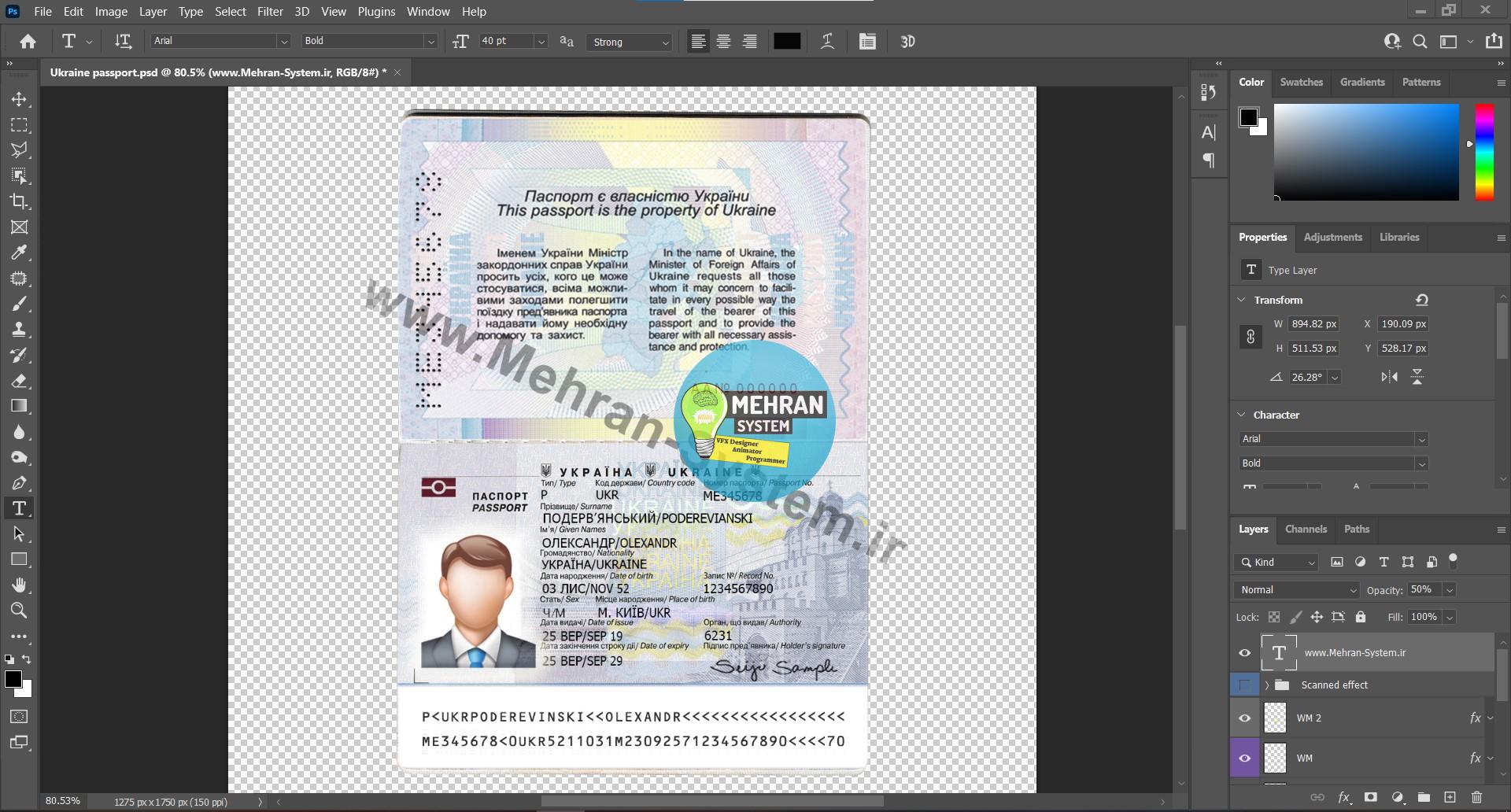Switch to the Swatches tab
The image size is (1511, 812).
pyautogui.click(x=1301, y=82)
